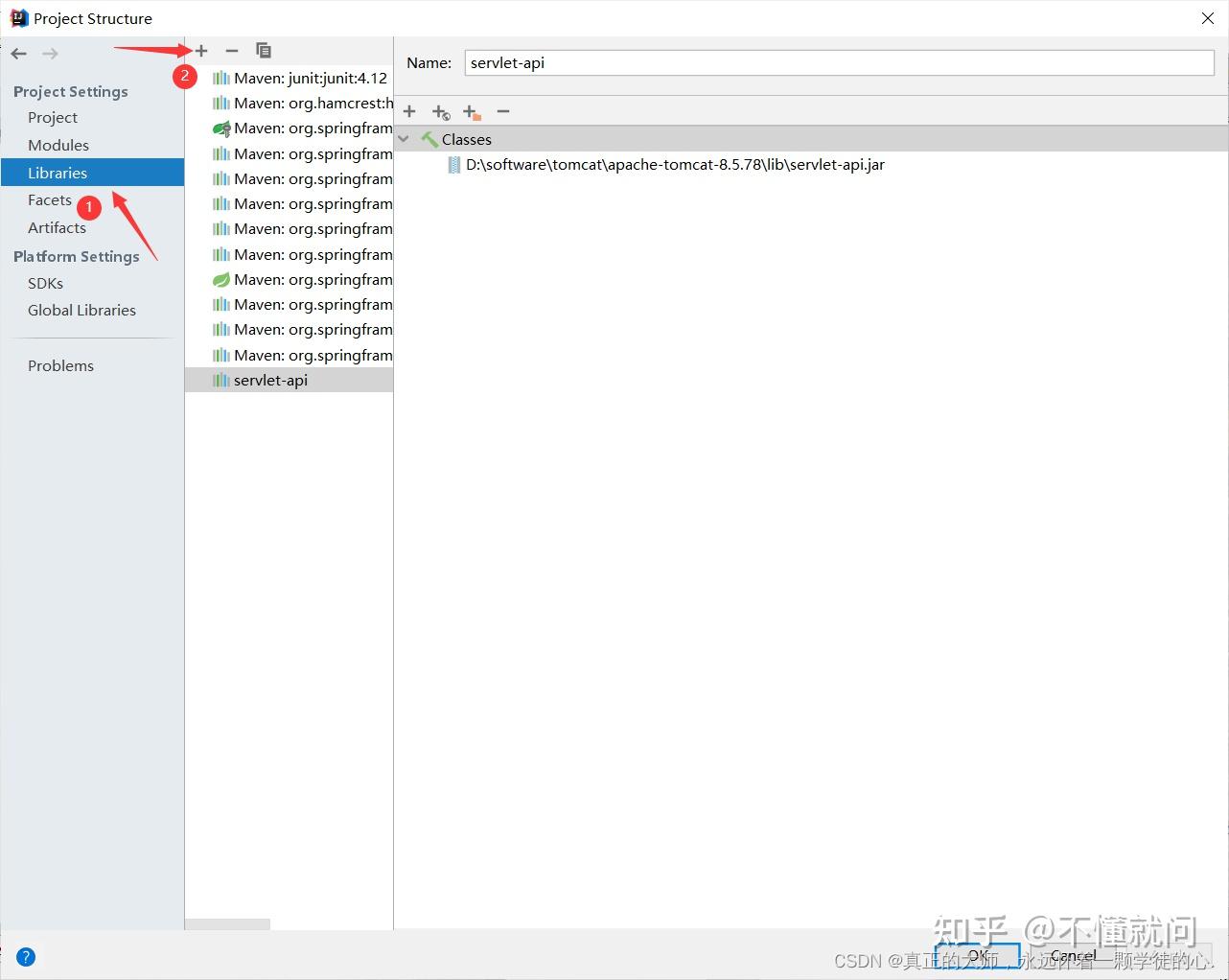
Task: Click the plus icon in the Classes panel toolbar
Action: (409, 111)
